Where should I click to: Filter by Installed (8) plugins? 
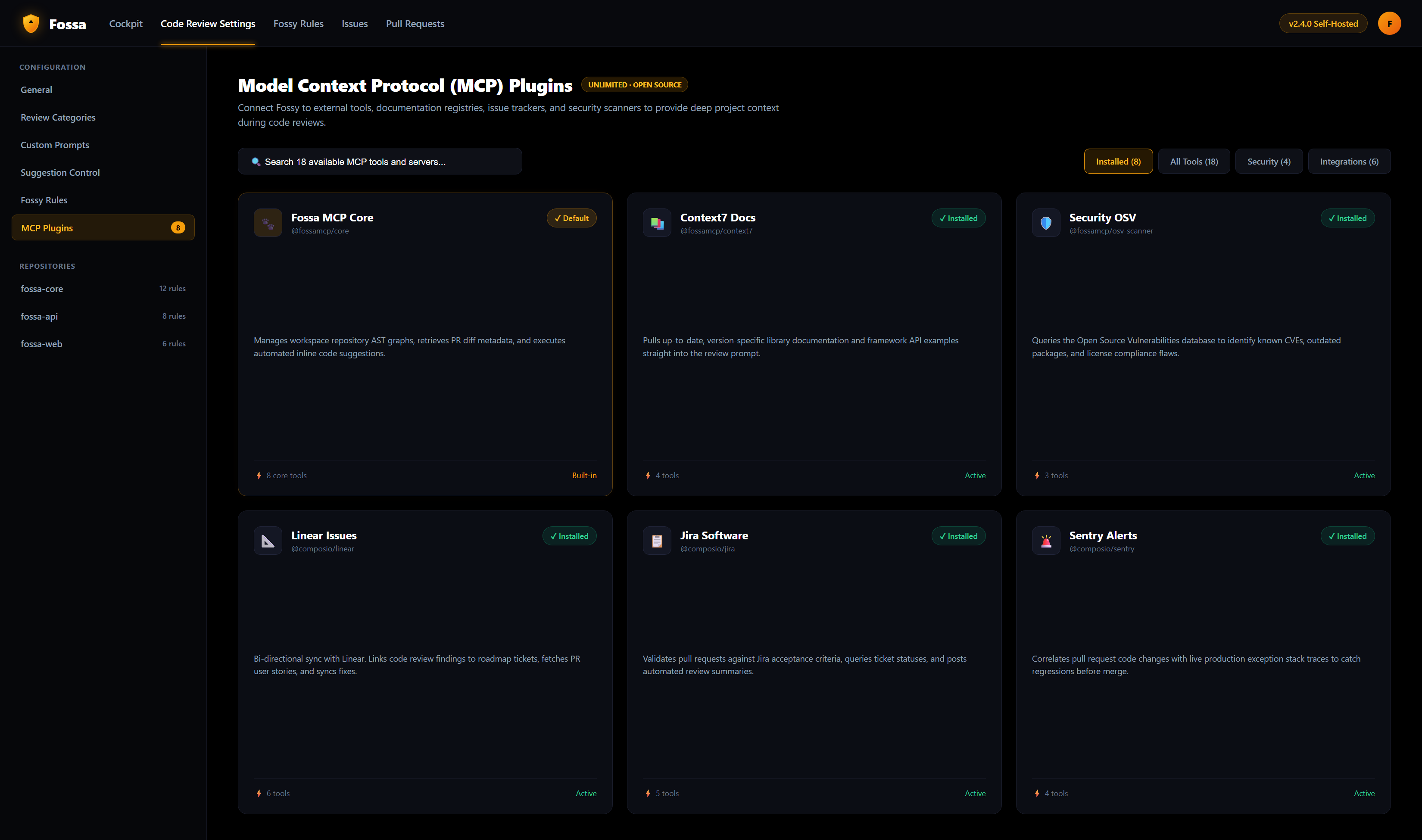(x=1118, y=161)
